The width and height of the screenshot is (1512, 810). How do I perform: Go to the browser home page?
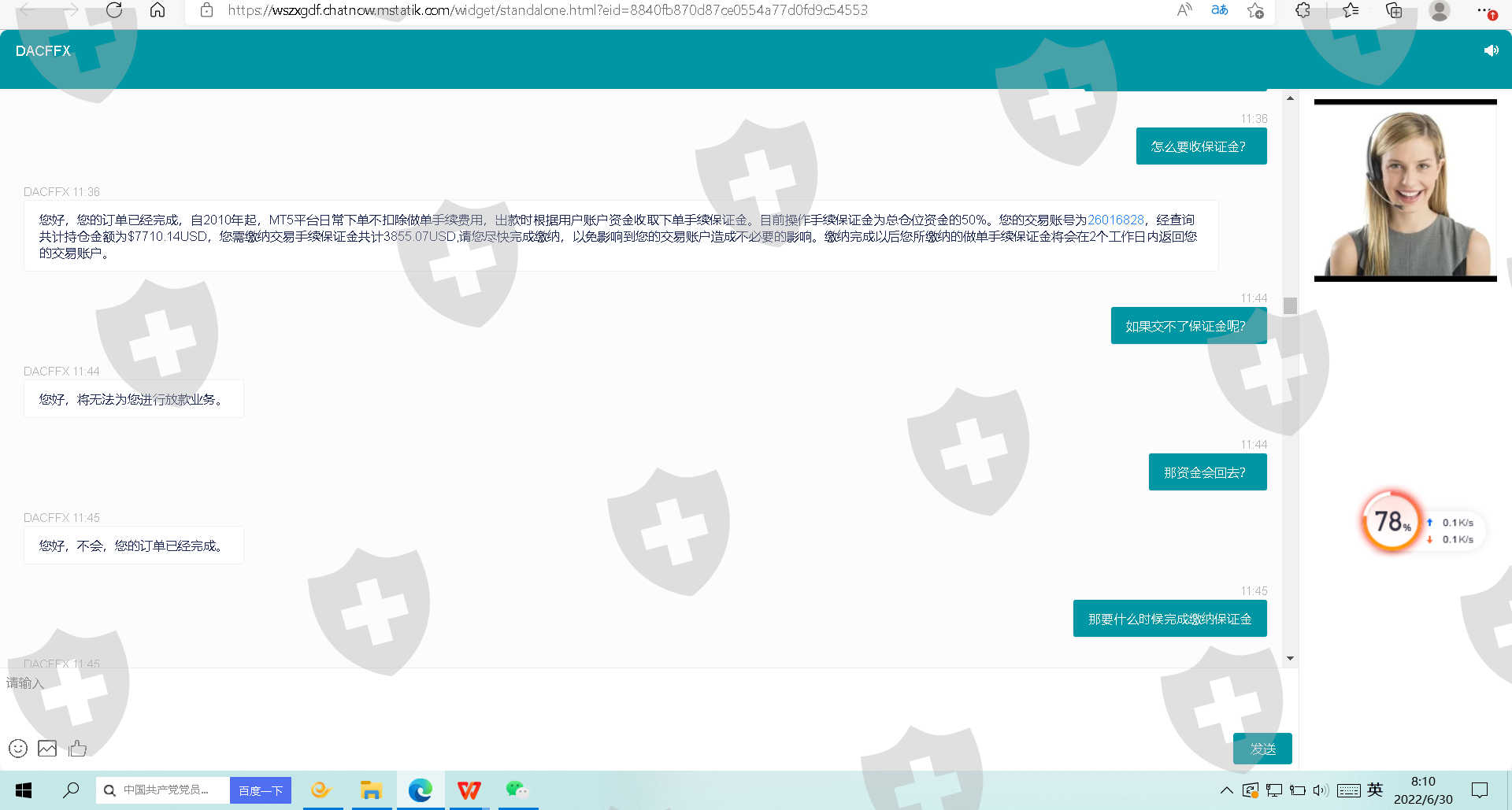(x=157, y=10)
